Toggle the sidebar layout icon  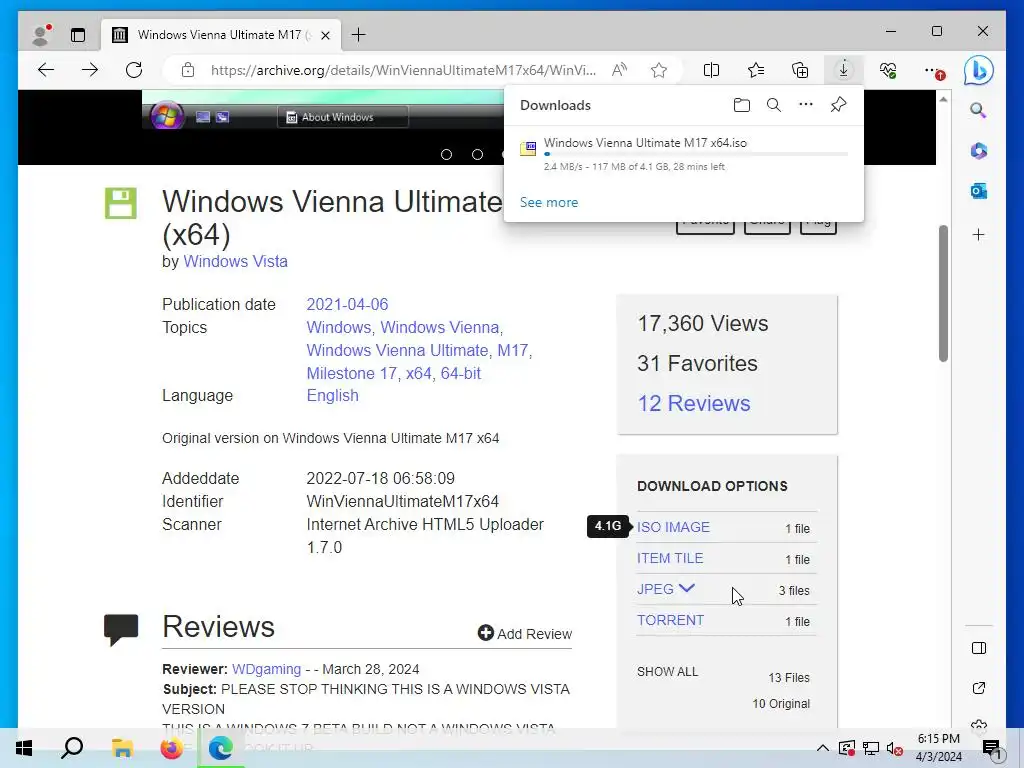click(x=978, y=648)
